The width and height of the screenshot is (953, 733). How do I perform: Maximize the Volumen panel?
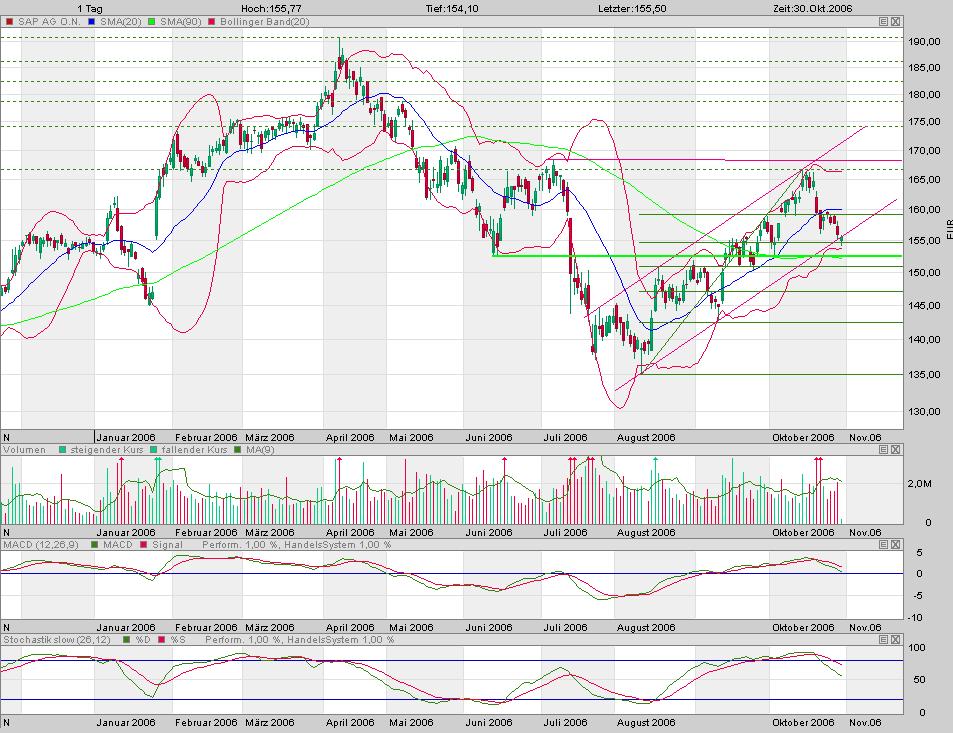884,450
